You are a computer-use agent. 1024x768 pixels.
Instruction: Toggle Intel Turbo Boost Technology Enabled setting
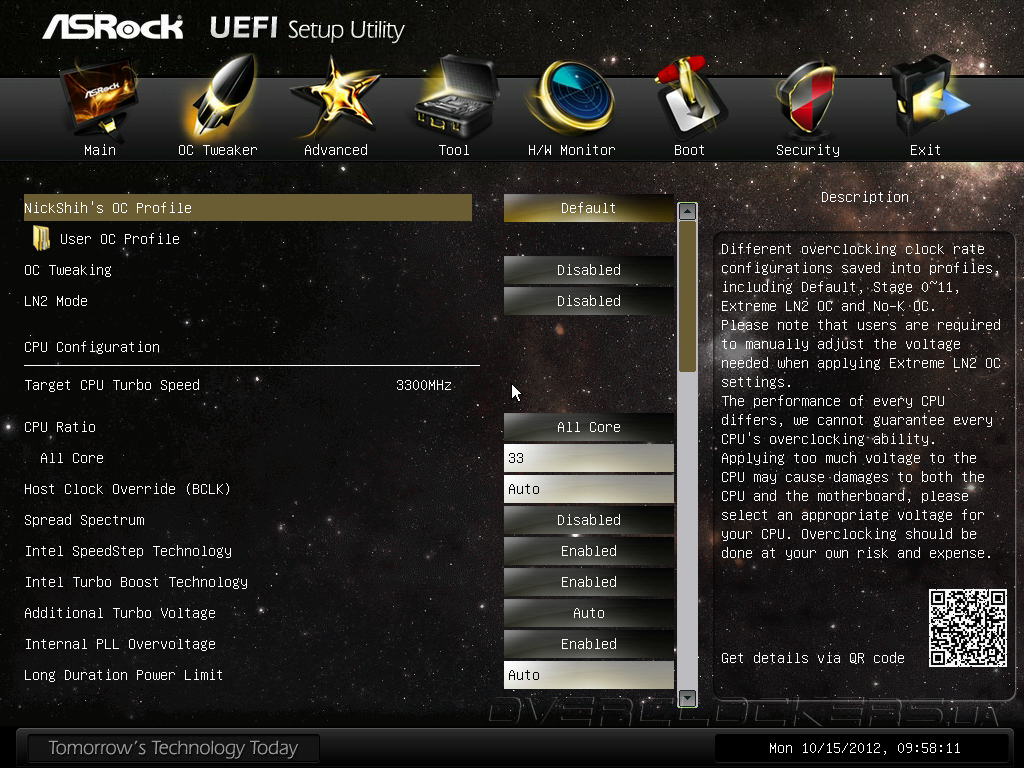[588, 582]
